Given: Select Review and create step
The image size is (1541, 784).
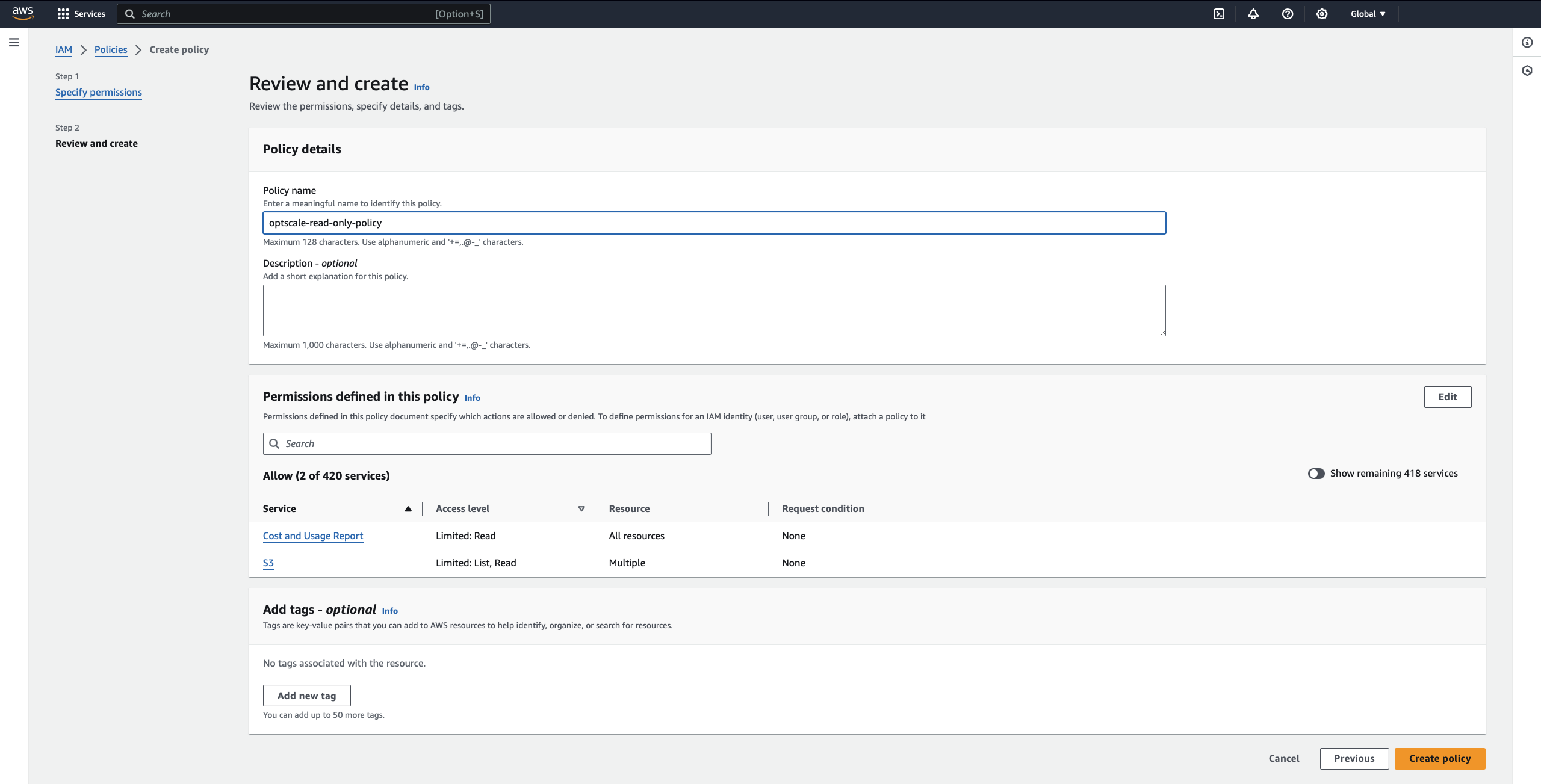Looking at the screenshot, I should point(96,143).
